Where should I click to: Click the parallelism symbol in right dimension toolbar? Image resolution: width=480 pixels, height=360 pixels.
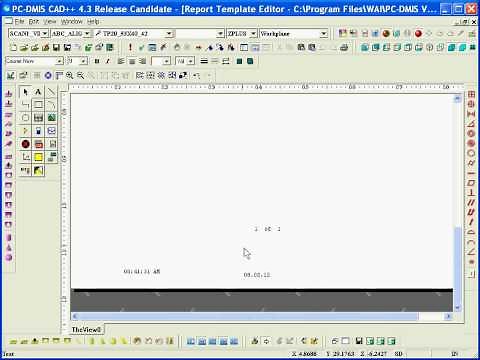coord(471,202)
